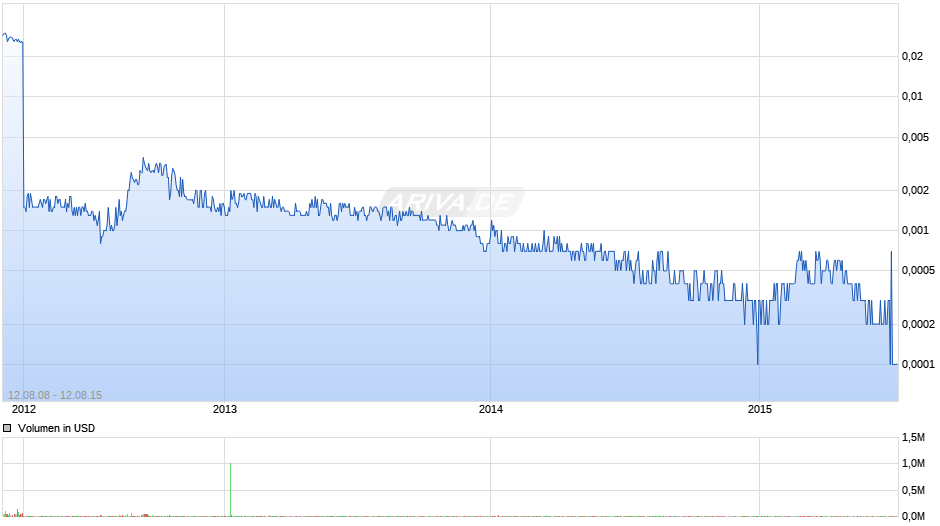
Task: Click the 0,001 price axis label
Action: 915,230
